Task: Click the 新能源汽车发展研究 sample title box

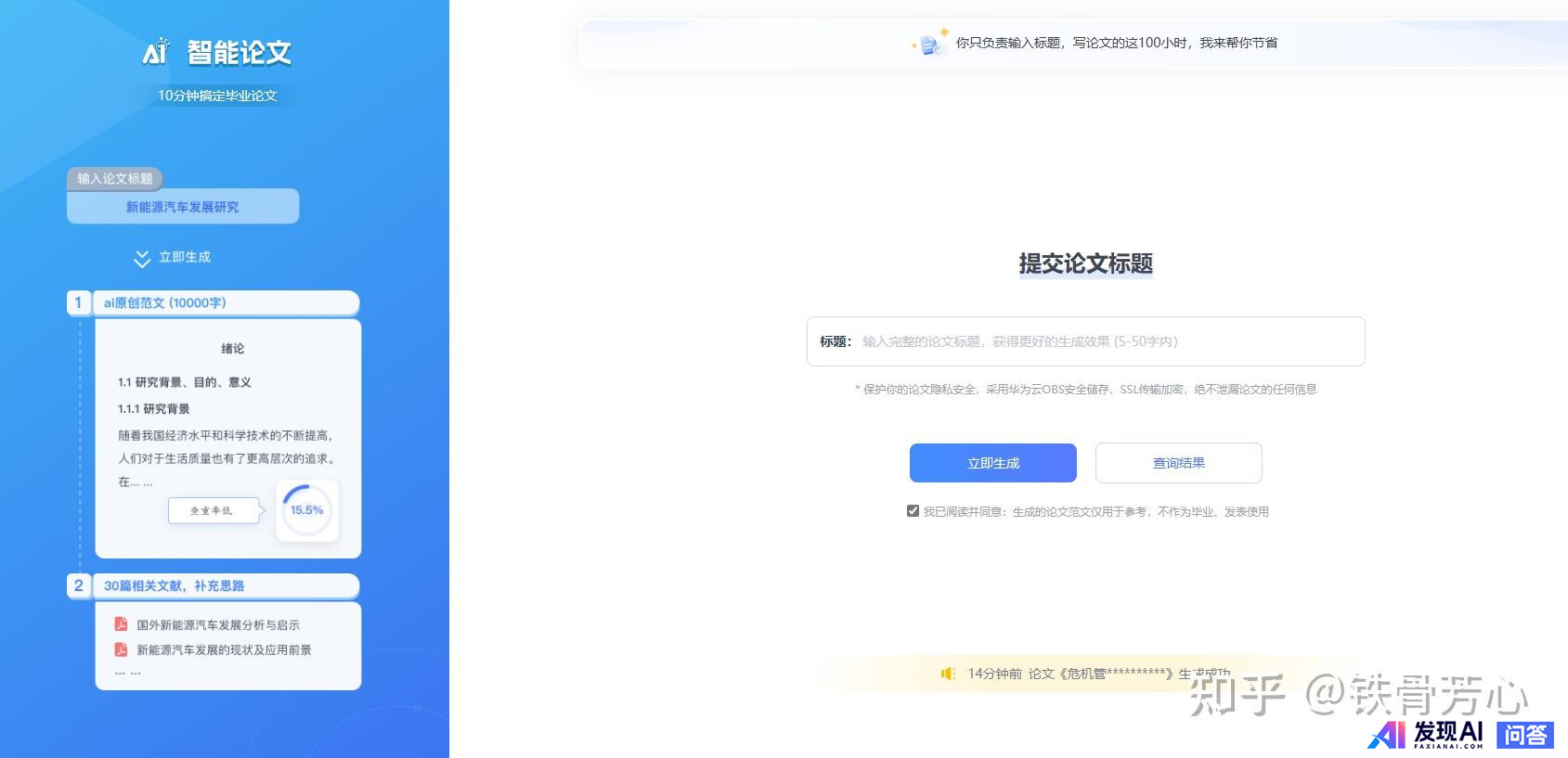Action: (x=183, y=207)
